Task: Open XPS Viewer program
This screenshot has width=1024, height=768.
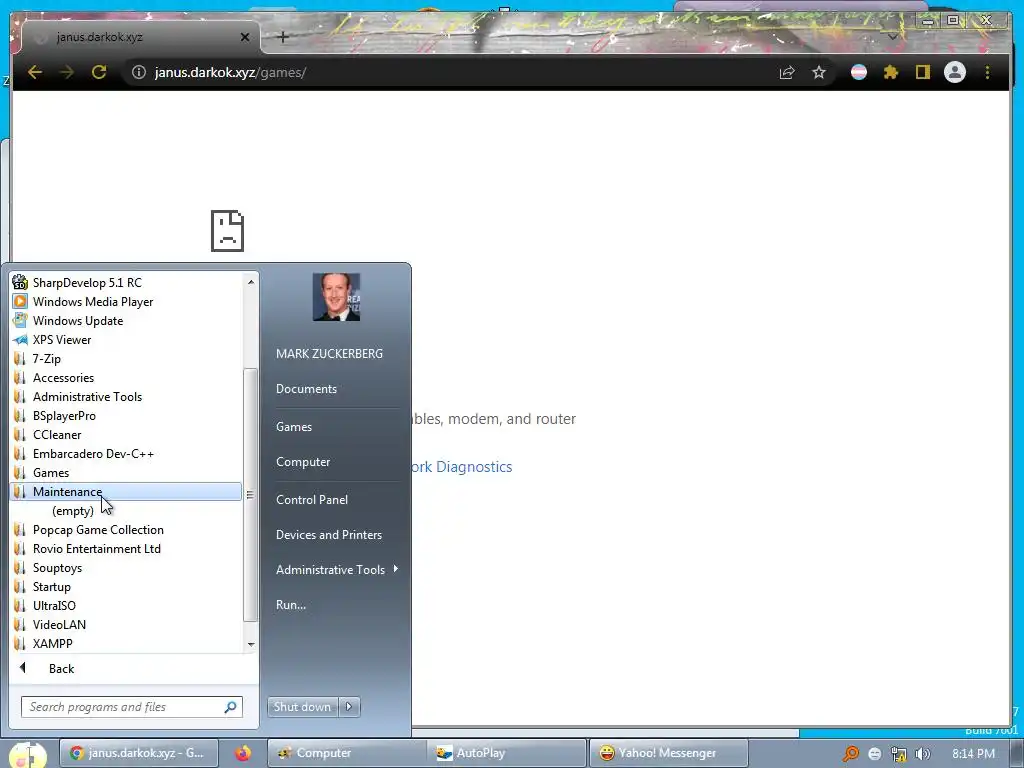Action: [x=62, y=340]
